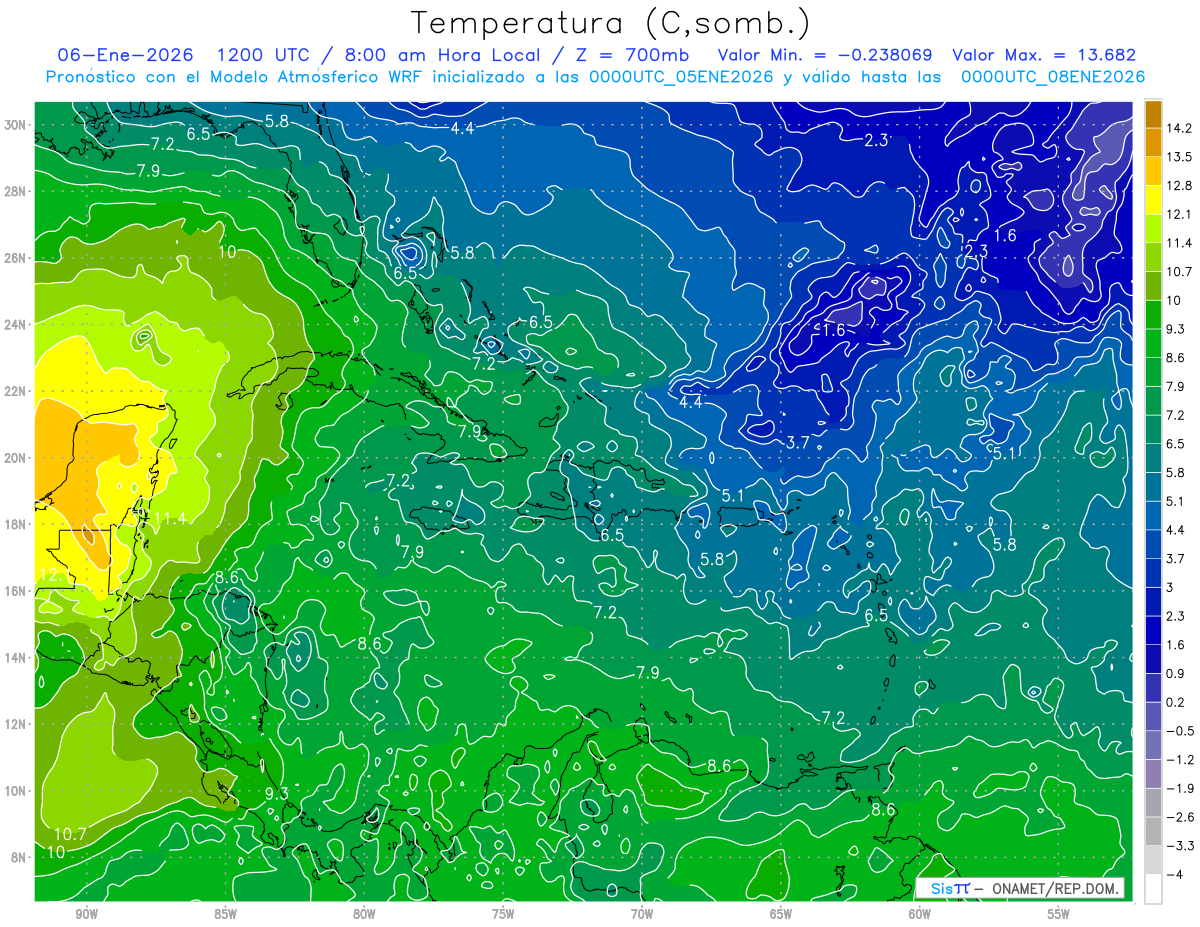
Task: Click the "22N" latitude axis label
Action: 17,391
